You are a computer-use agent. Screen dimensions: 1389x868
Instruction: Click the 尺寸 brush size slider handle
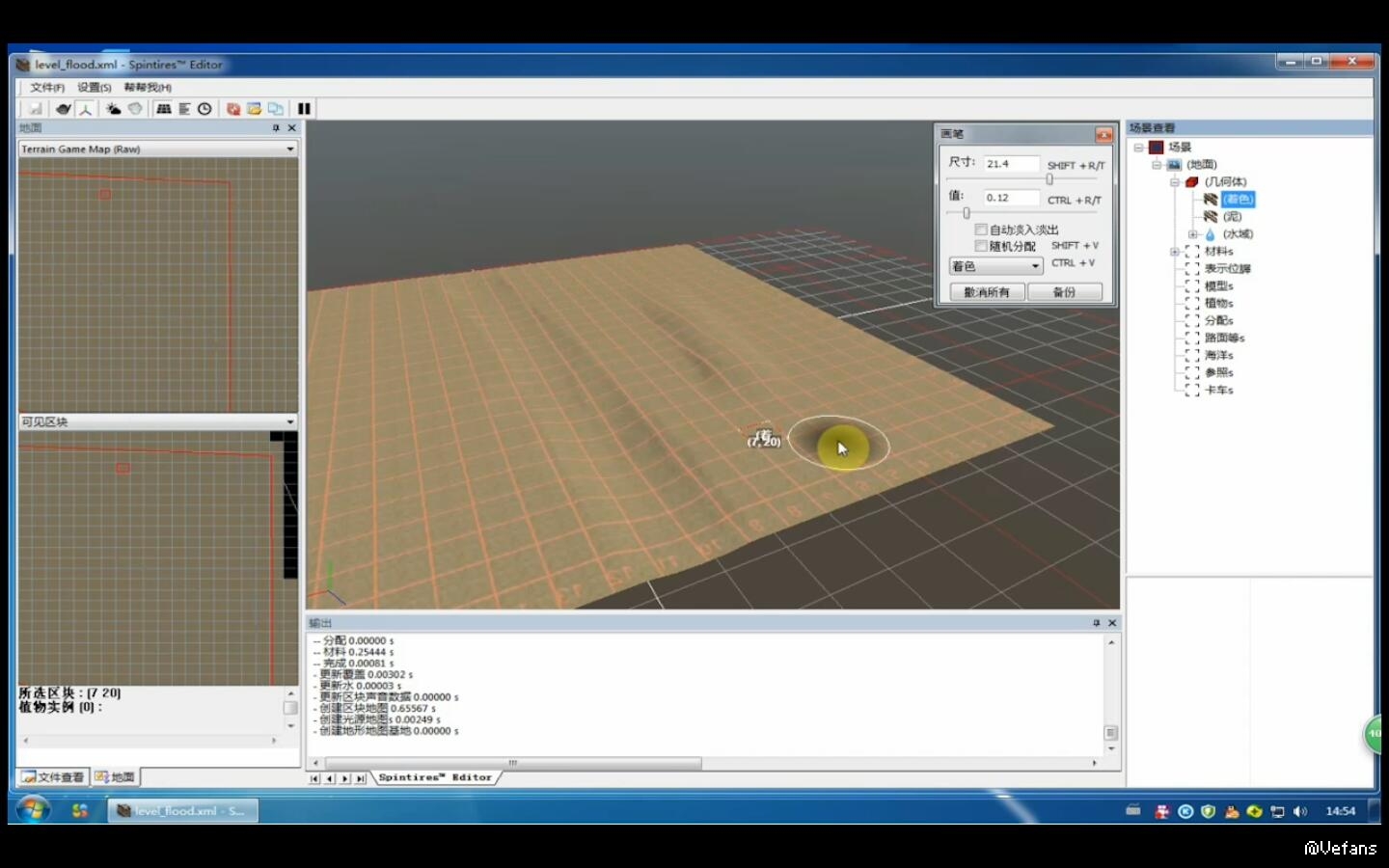point(1049,179)
